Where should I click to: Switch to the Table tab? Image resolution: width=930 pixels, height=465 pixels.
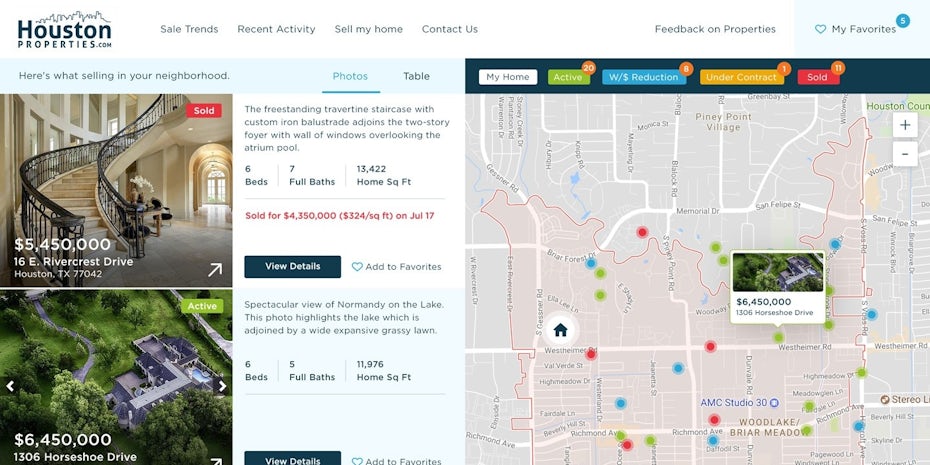416,76
